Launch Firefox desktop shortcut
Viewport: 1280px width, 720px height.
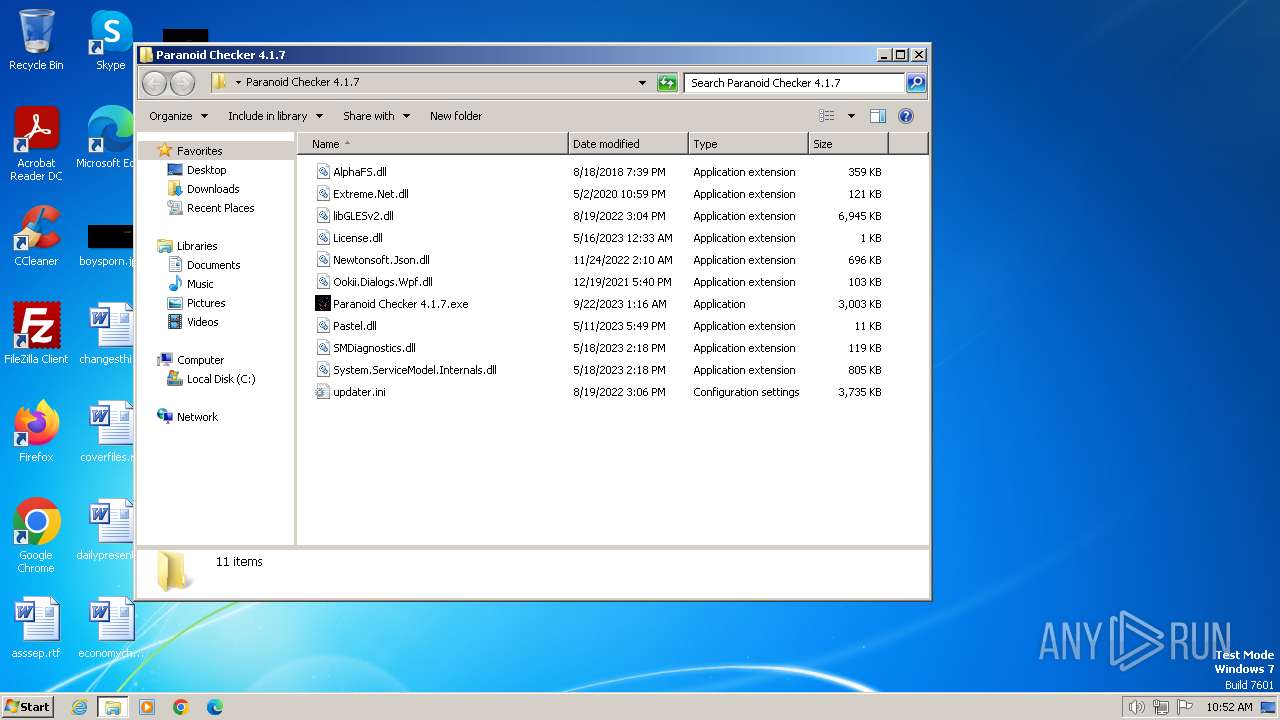click(x=36, y=432)
